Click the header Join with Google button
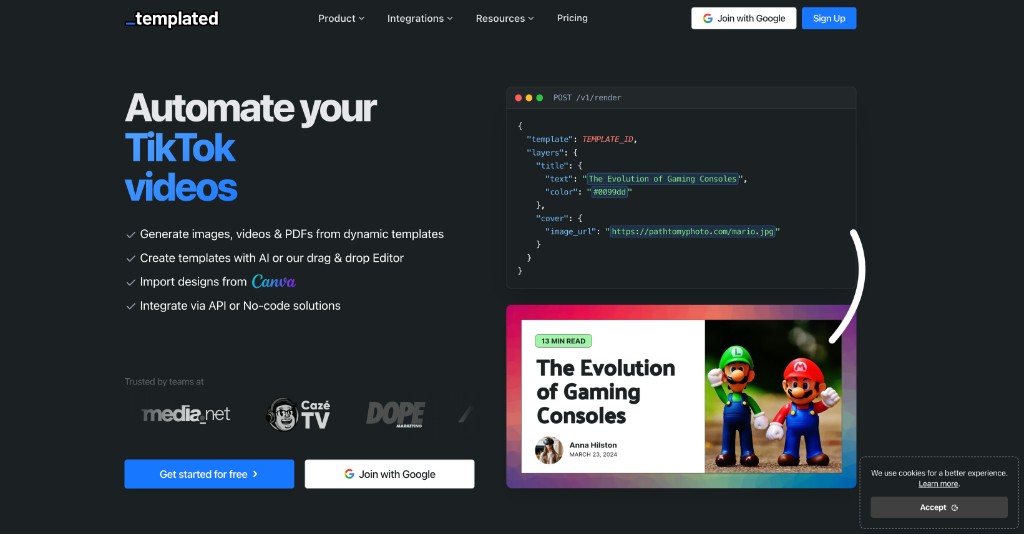The width and height of the screenshot is (1024, 534). point(744,18)
